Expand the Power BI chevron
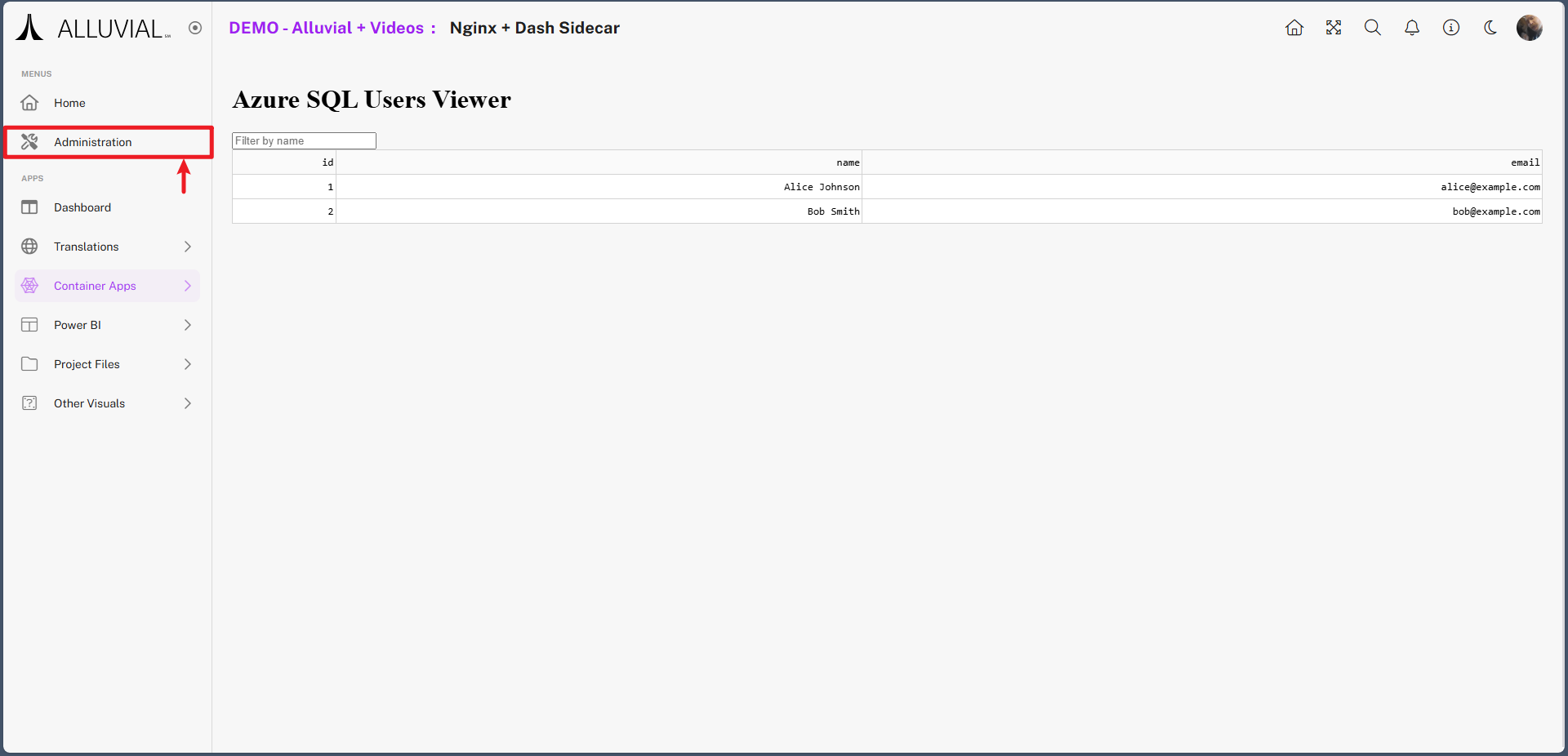 (187, 325)
